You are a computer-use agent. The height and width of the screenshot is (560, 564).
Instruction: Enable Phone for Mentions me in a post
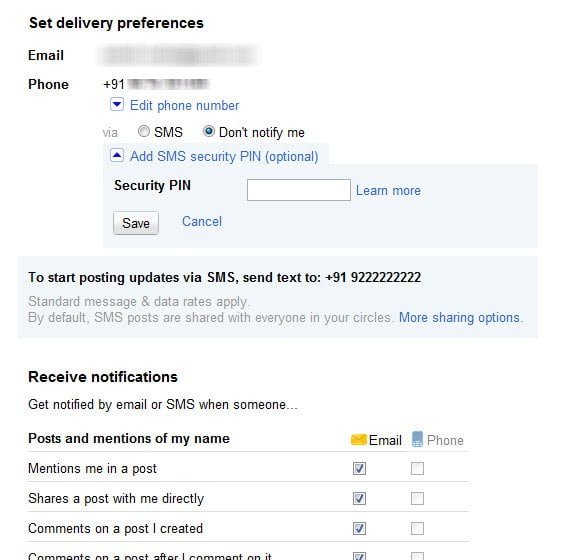[x=417, y=468]
